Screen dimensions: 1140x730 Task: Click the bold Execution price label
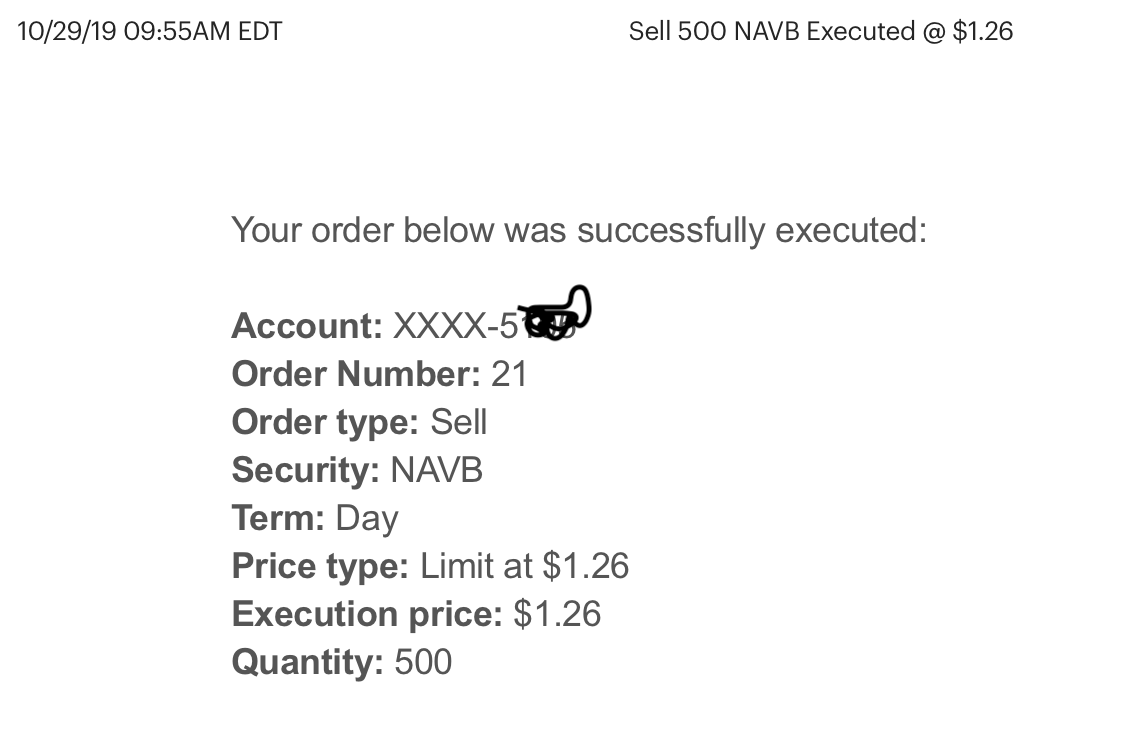(367, 614)
